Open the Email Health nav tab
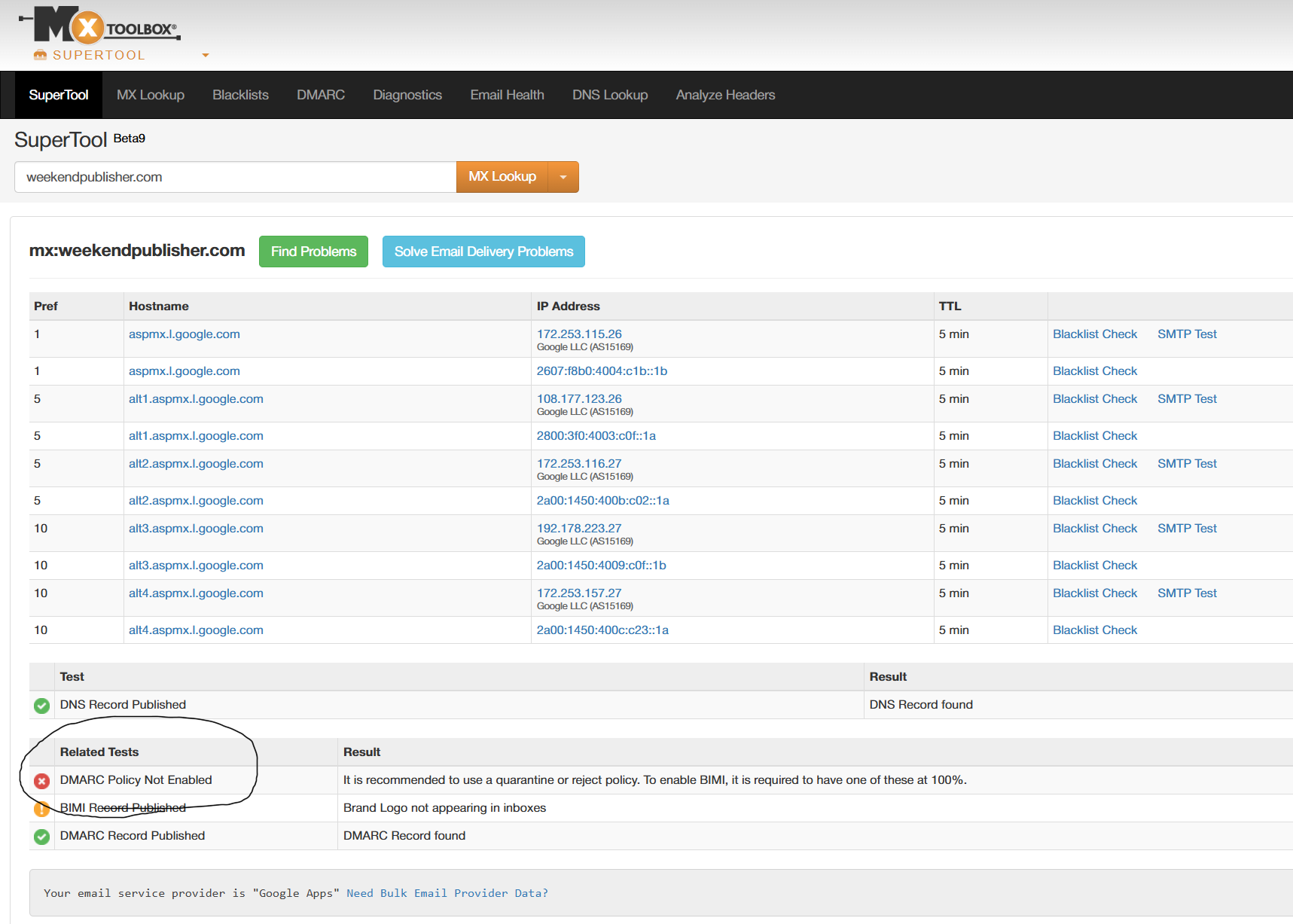The width and height of the screenshot is (1293, 924). (x=507, y=95)
